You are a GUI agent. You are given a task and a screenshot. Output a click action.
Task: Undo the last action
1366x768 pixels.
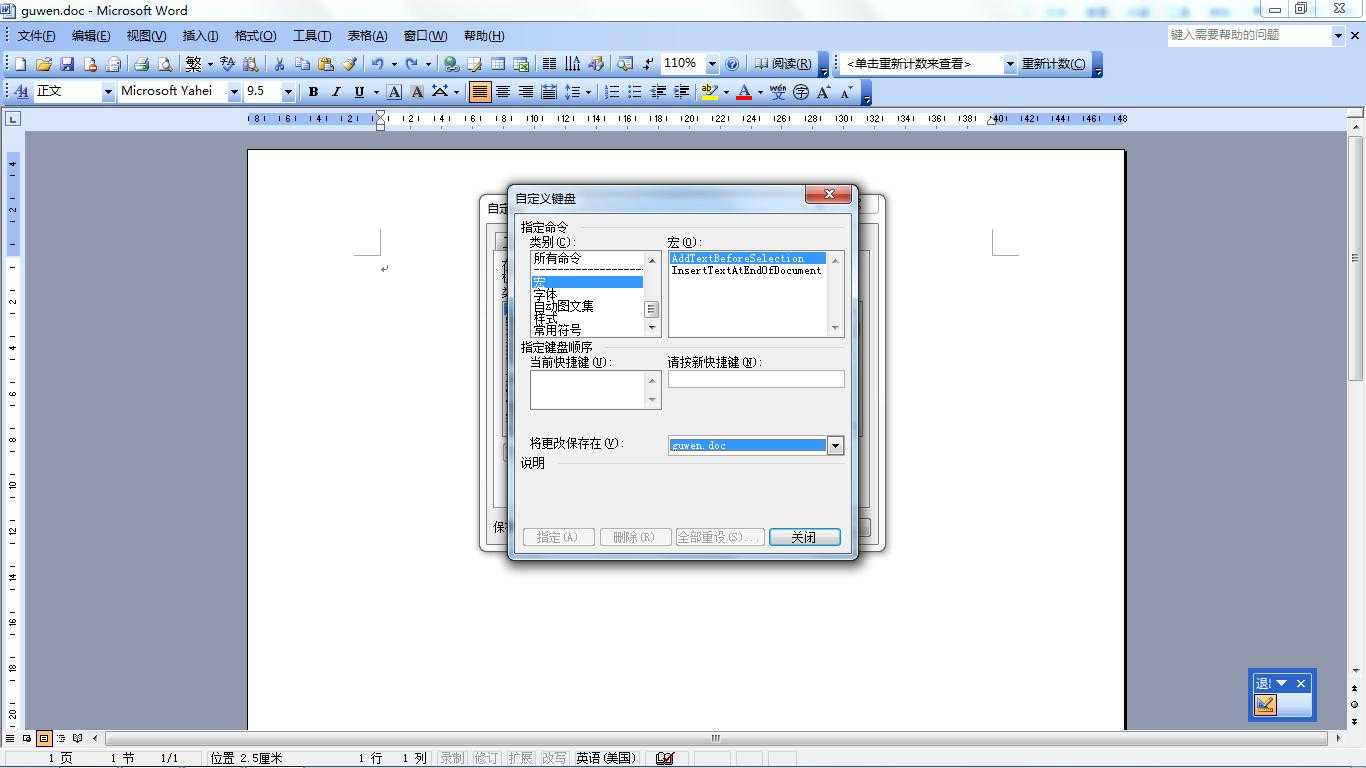pos(377,64)
